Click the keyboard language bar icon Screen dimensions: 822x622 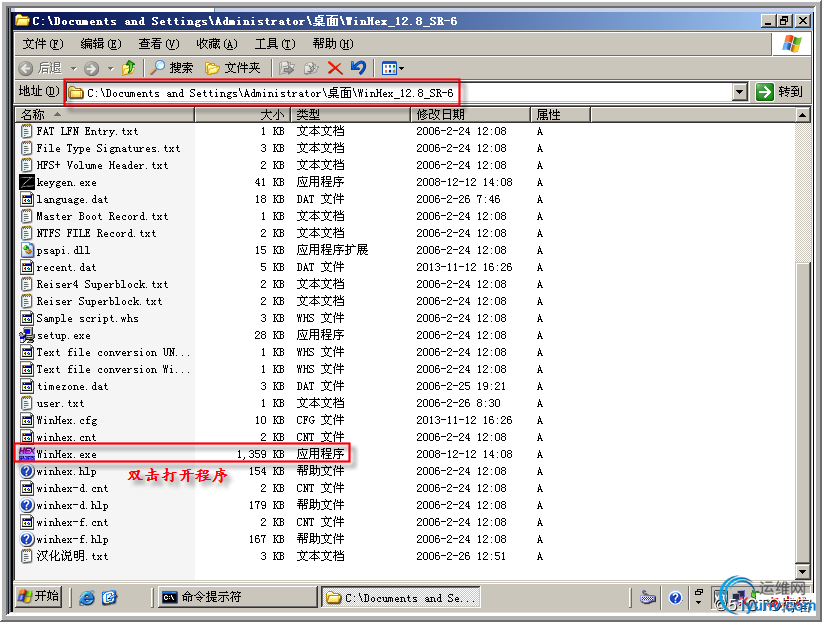click(x=648, y=597)
